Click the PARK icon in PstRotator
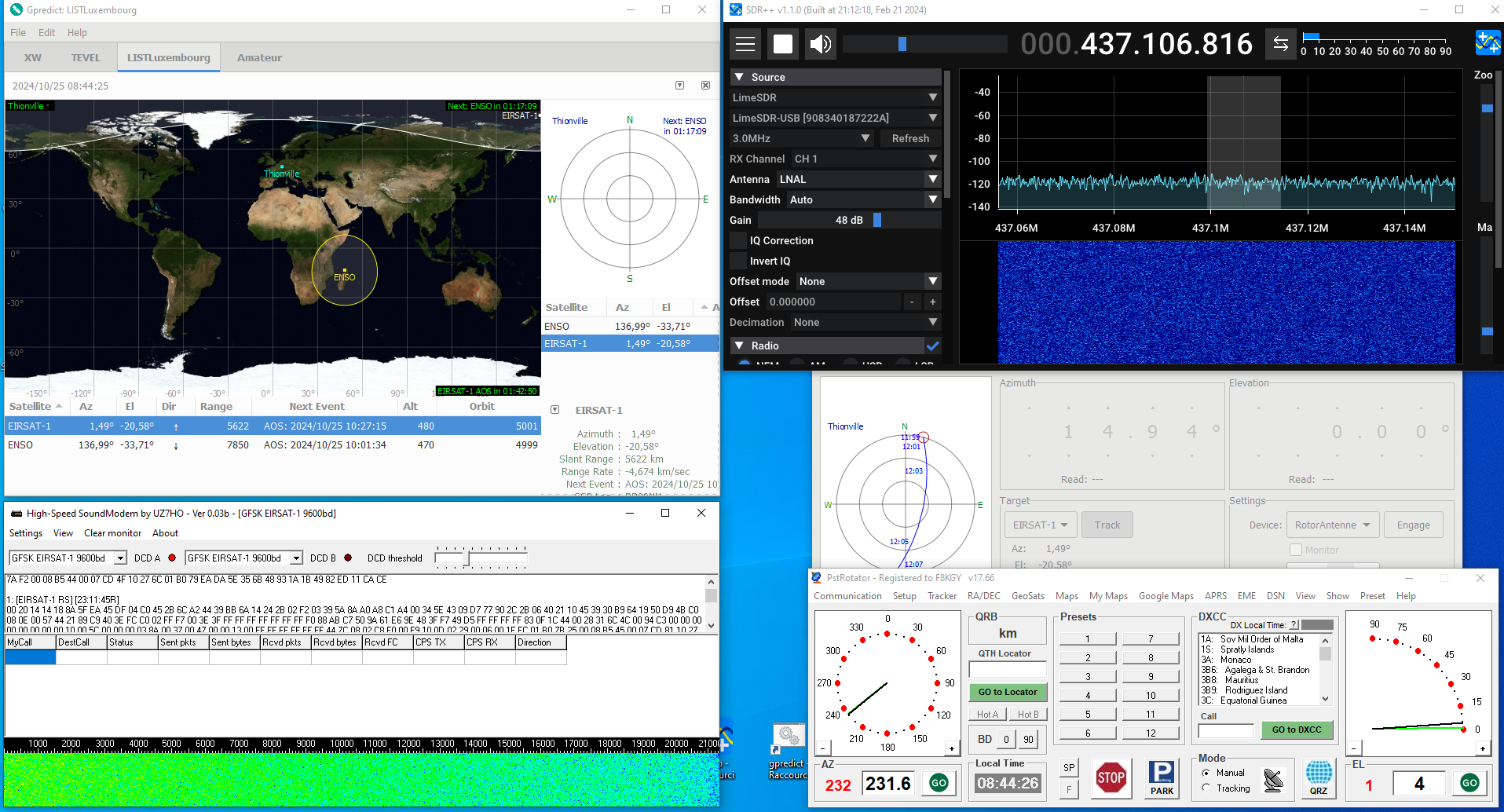This screenshot has height=812, width=1504. [x=1162, y=778]
